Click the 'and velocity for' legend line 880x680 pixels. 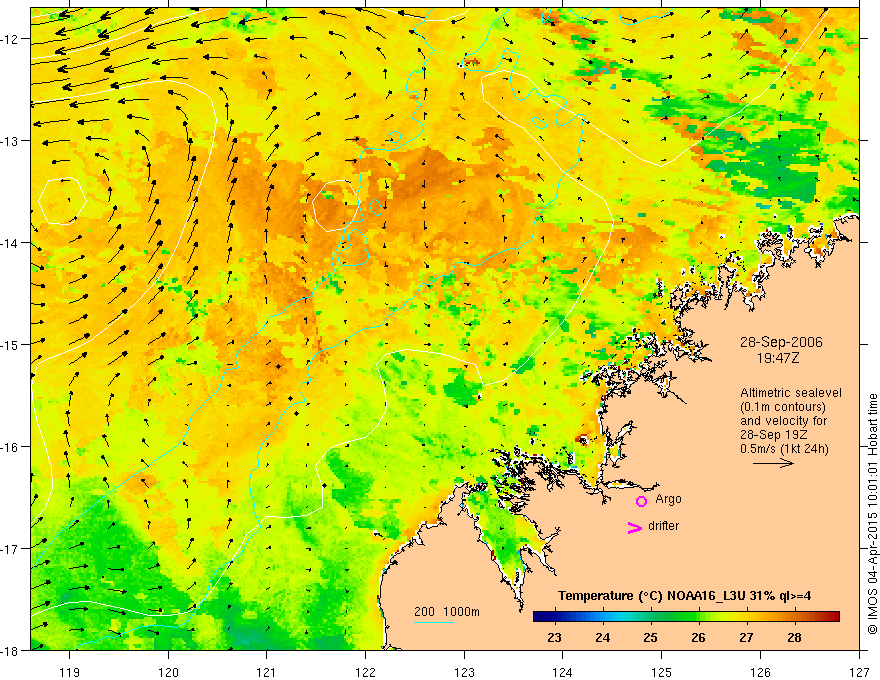tap(783, 421)
